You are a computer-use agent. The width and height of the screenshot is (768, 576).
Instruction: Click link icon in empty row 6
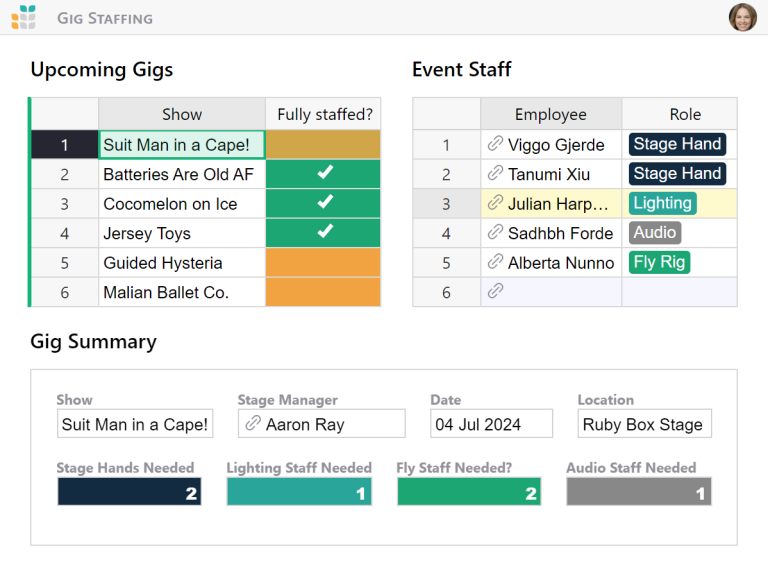point(495,291)
